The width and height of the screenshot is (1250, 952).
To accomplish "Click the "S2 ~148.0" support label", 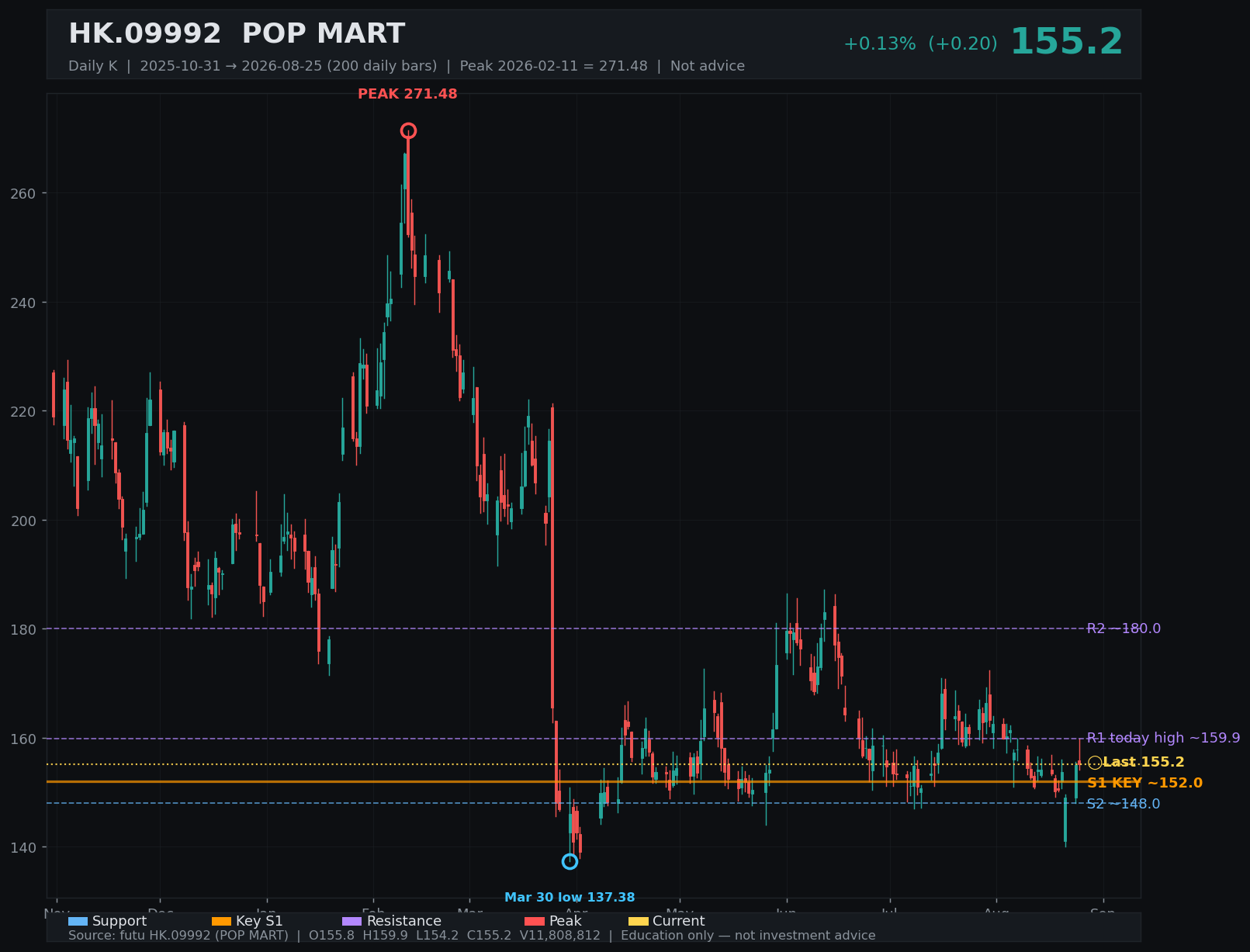I will coord(1124,804).
